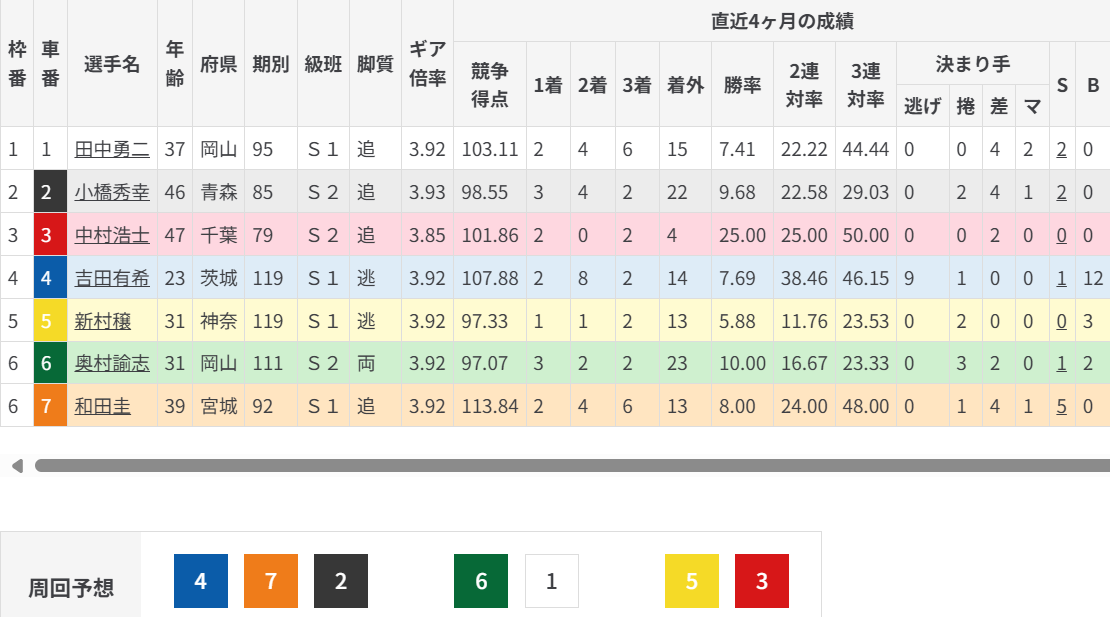This screenshot has height=617, width=1110.
Task: Open rider 奥村諭志 profile link
Action: pyautogui.click(x=112, y=365)
